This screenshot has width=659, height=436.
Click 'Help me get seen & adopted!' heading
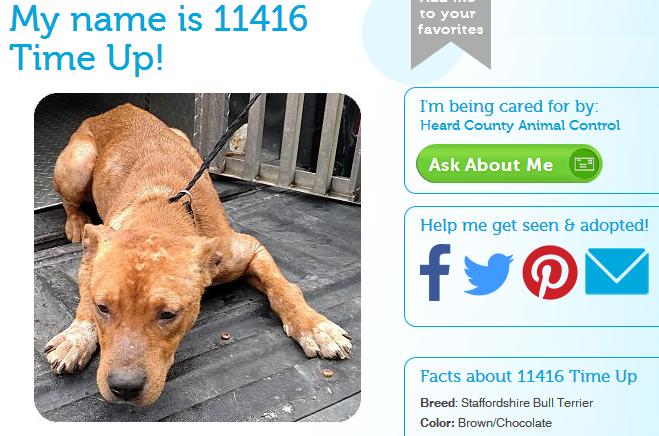[x=534, y=225]
